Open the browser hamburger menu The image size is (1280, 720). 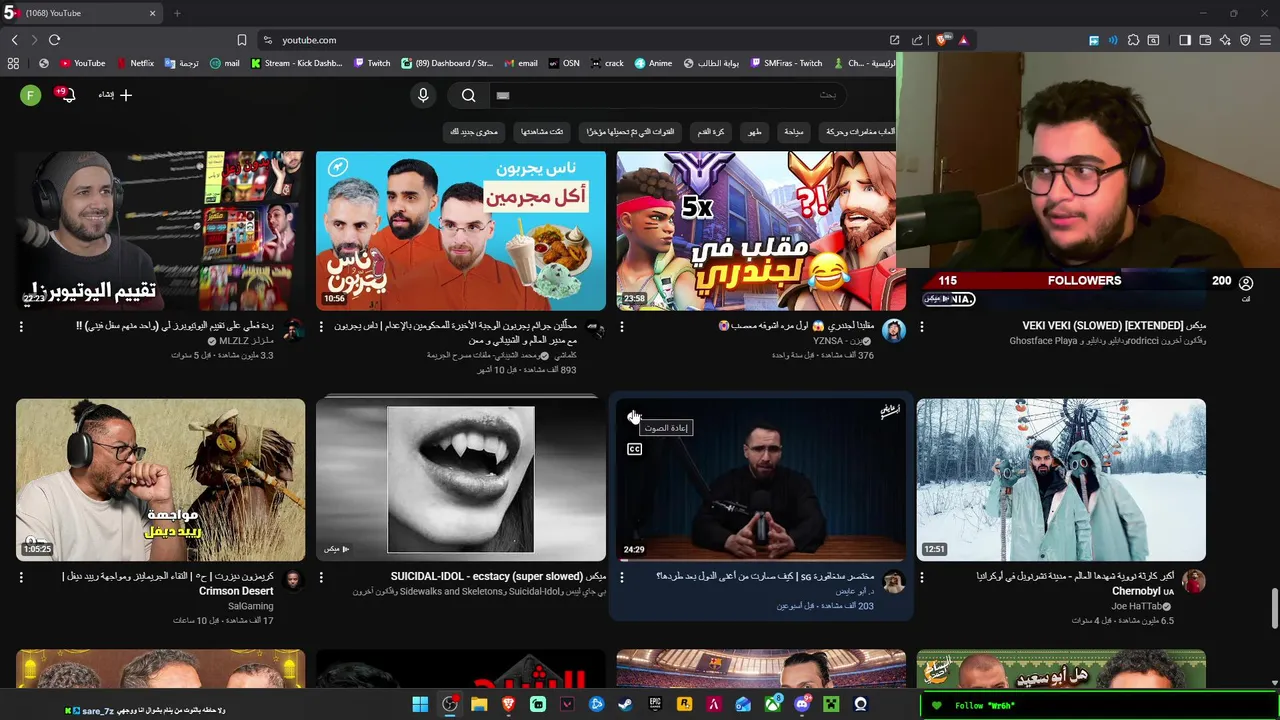1265,40
